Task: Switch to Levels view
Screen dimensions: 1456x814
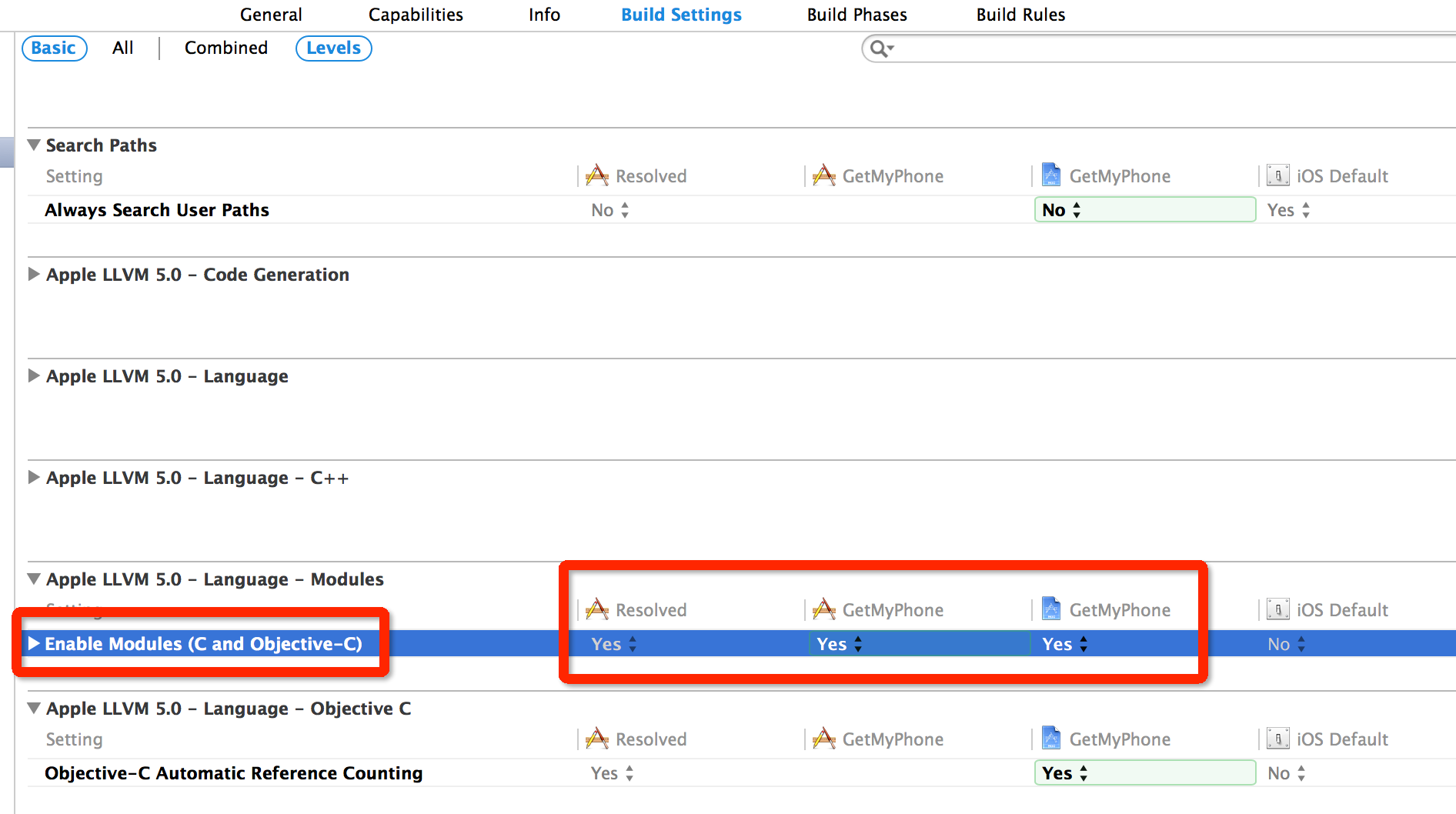Action: [x=334, y=48]
